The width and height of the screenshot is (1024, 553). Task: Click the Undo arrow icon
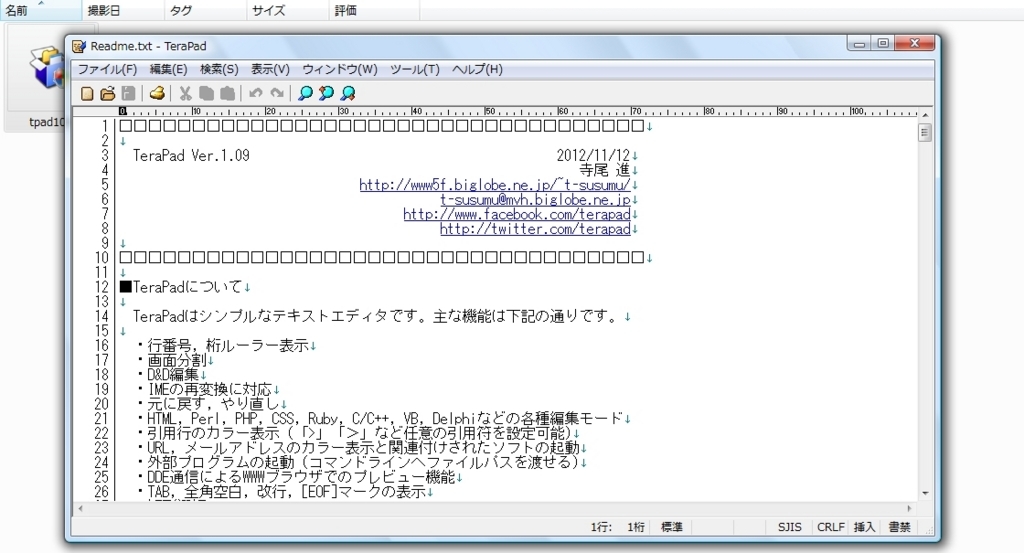(x=256, y=94)
